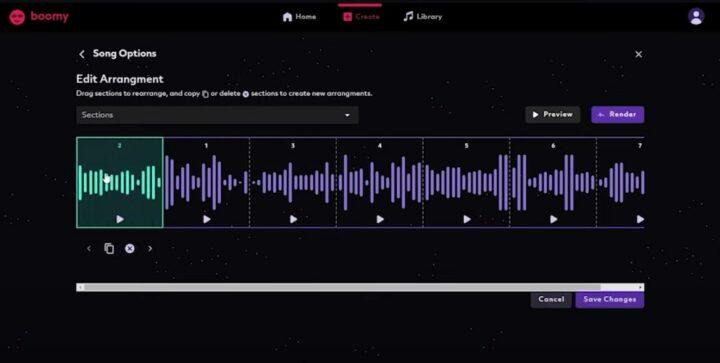Play section 2 preview
Screen dimensions: 720x363
120,219
